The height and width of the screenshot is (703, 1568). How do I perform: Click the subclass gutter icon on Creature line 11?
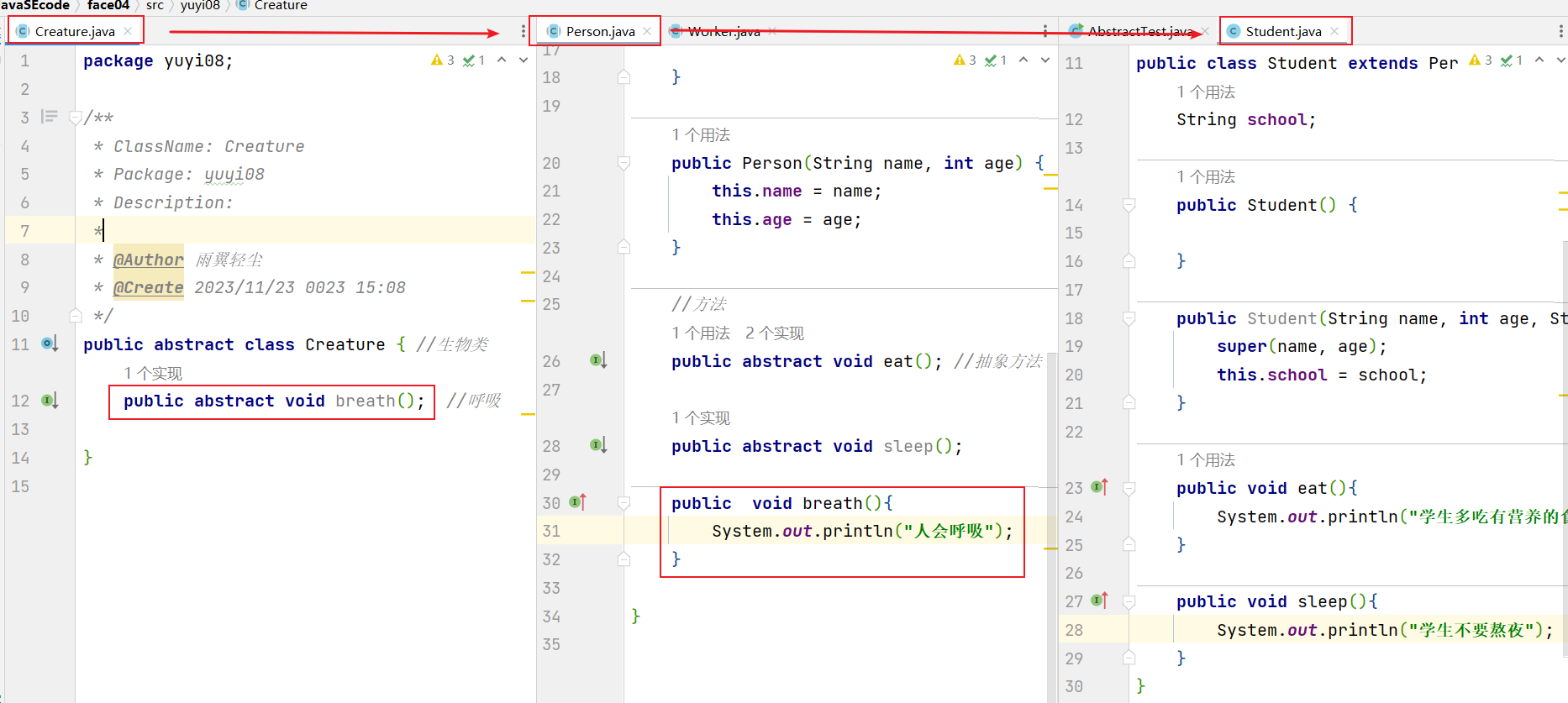50,344
